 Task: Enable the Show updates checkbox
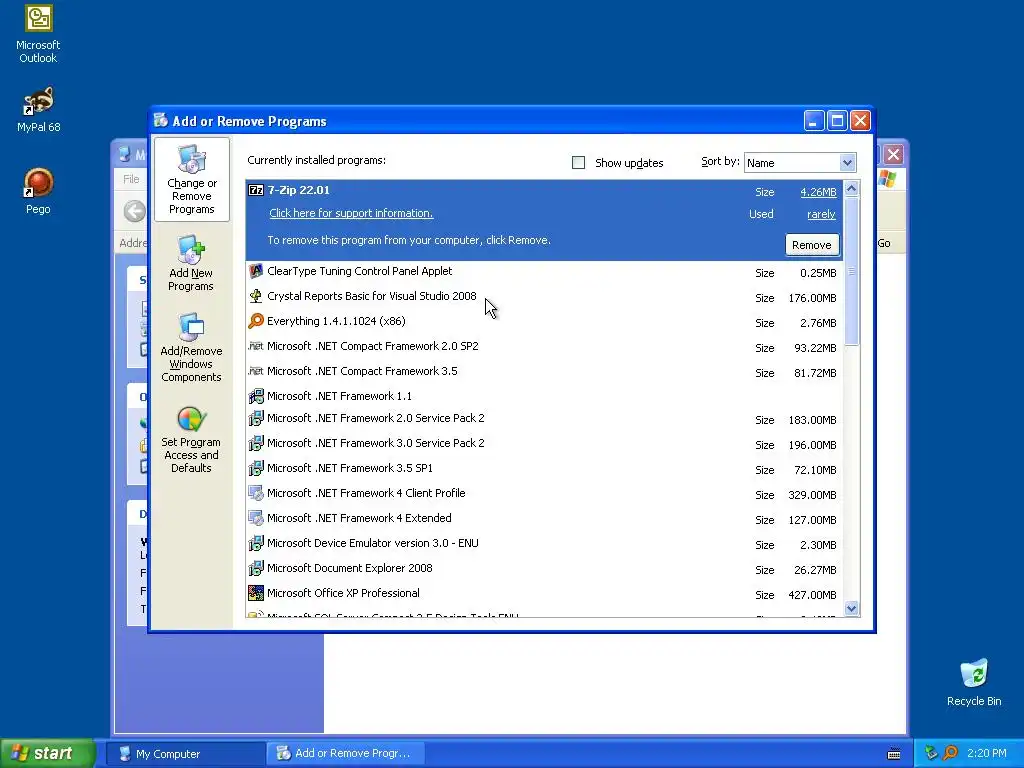(578, 162)
